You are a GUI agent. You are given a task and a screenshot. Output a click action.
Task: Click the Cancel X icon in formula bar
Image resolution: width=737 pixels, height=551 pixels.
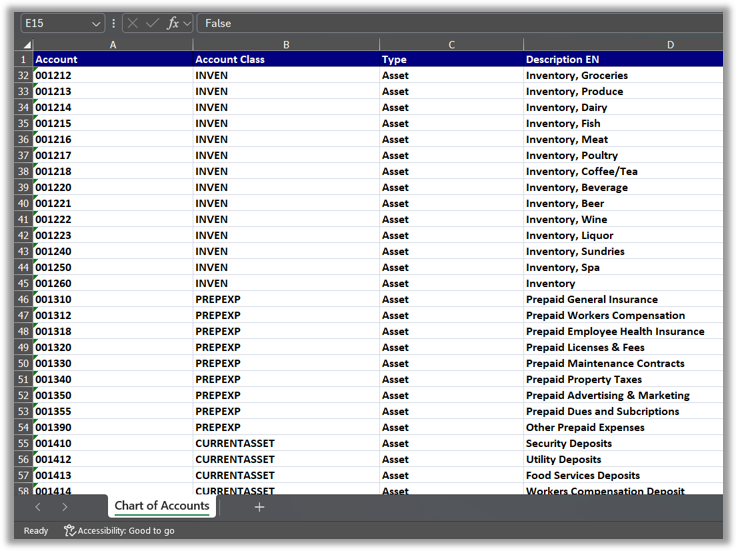coord(133,23)
